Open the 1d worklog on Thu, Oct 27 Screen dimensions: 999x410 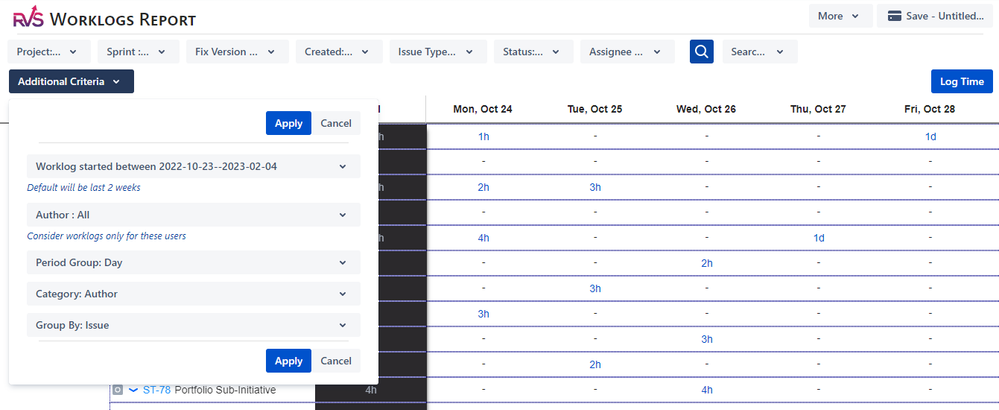(x=819, y=238)
